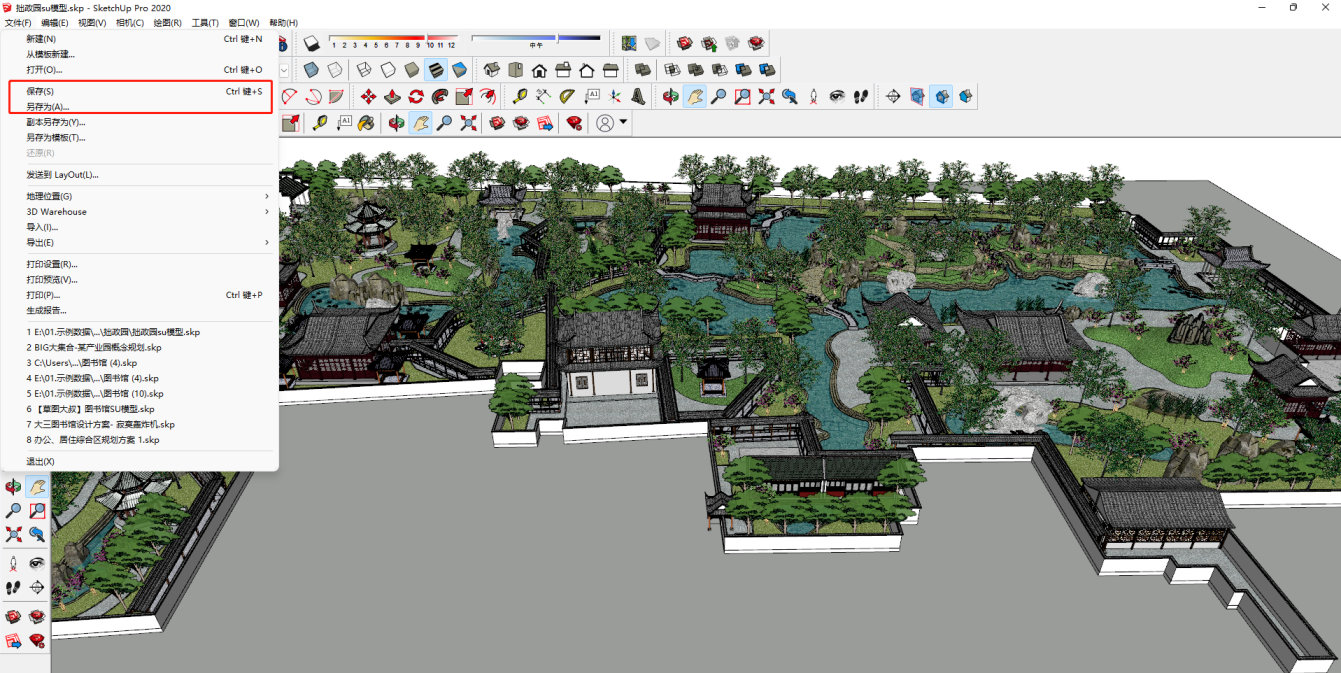This screenshot has width=1341, height=673.
Task: Pick the Follow Me tool
Action: click(440, 97)
